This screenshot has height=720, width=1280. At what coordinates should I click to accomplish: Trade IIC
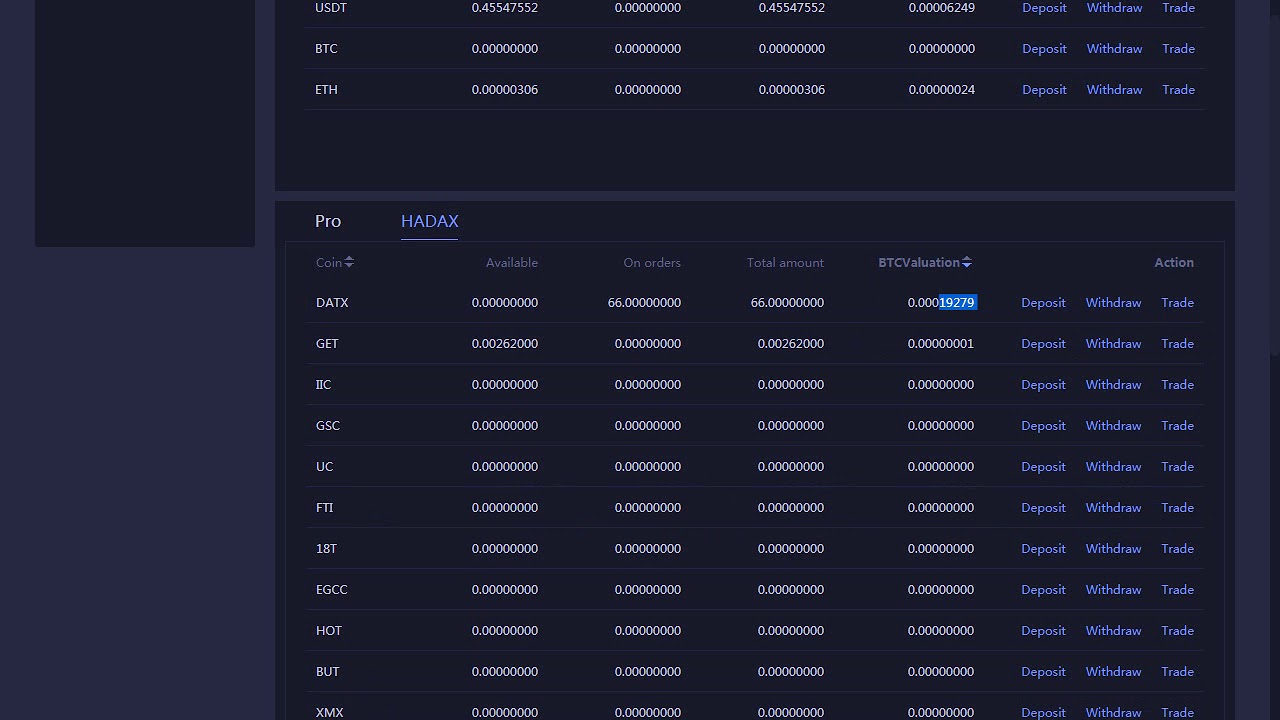1177,384
